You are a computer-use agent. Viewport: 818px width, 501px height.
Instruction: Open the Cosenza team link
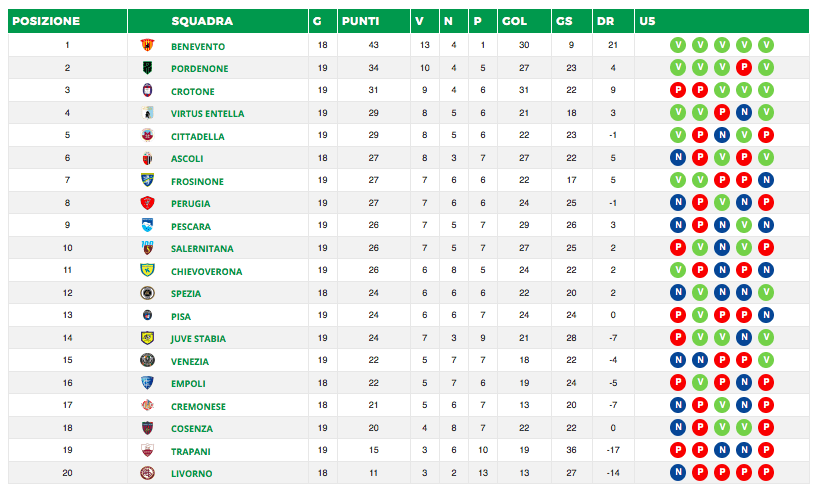coord(192,429)
